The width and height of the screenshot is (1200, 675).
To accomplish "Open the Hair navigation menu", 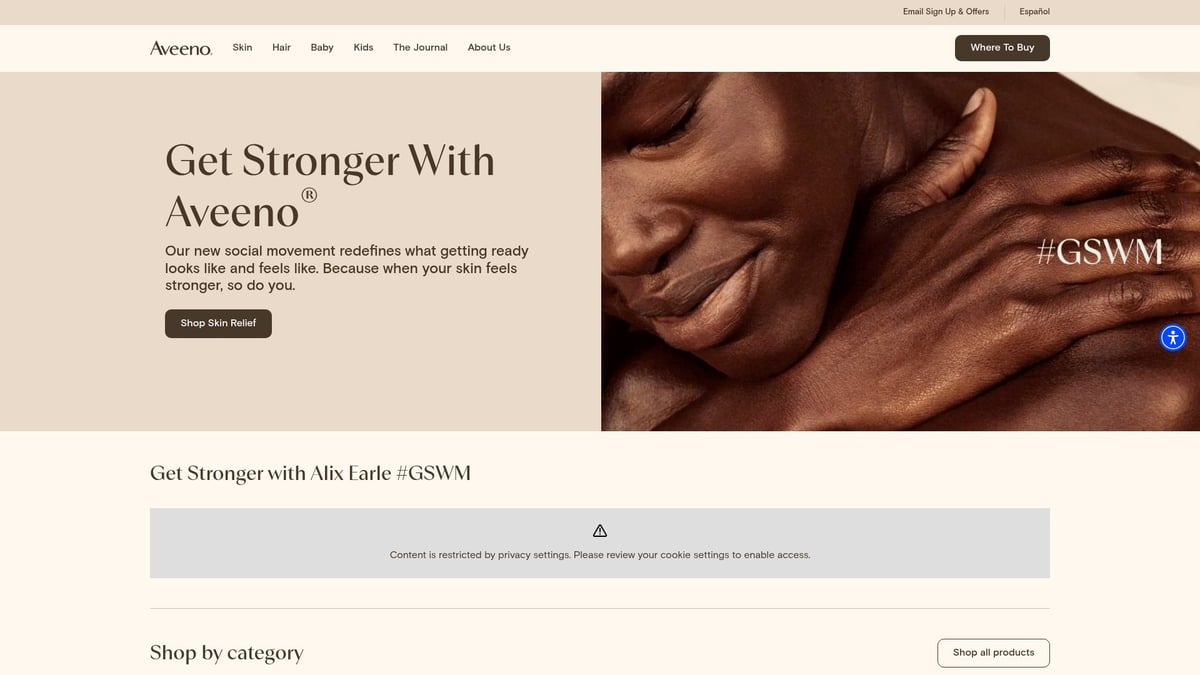I will click(x=281, y=47).
